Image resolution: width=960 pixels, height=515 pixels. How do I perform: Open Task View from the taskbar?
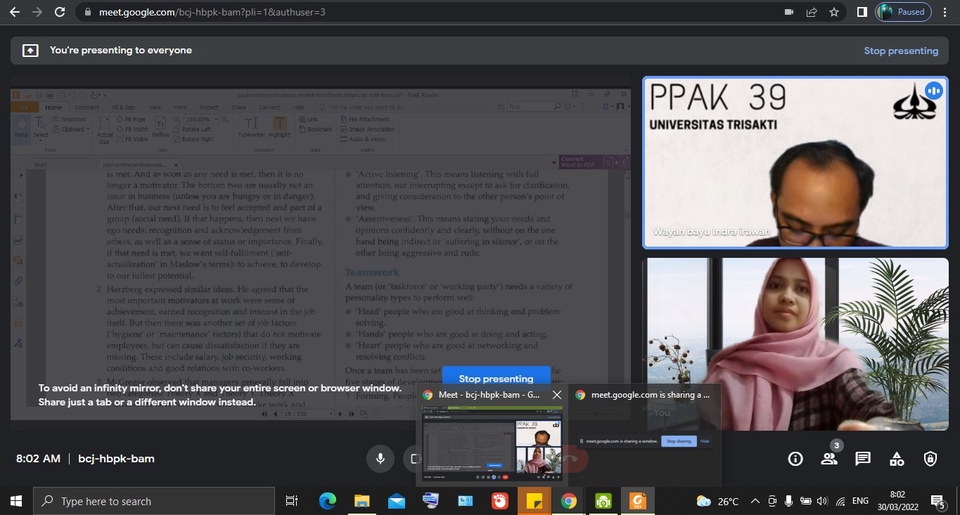pos(291,501)
